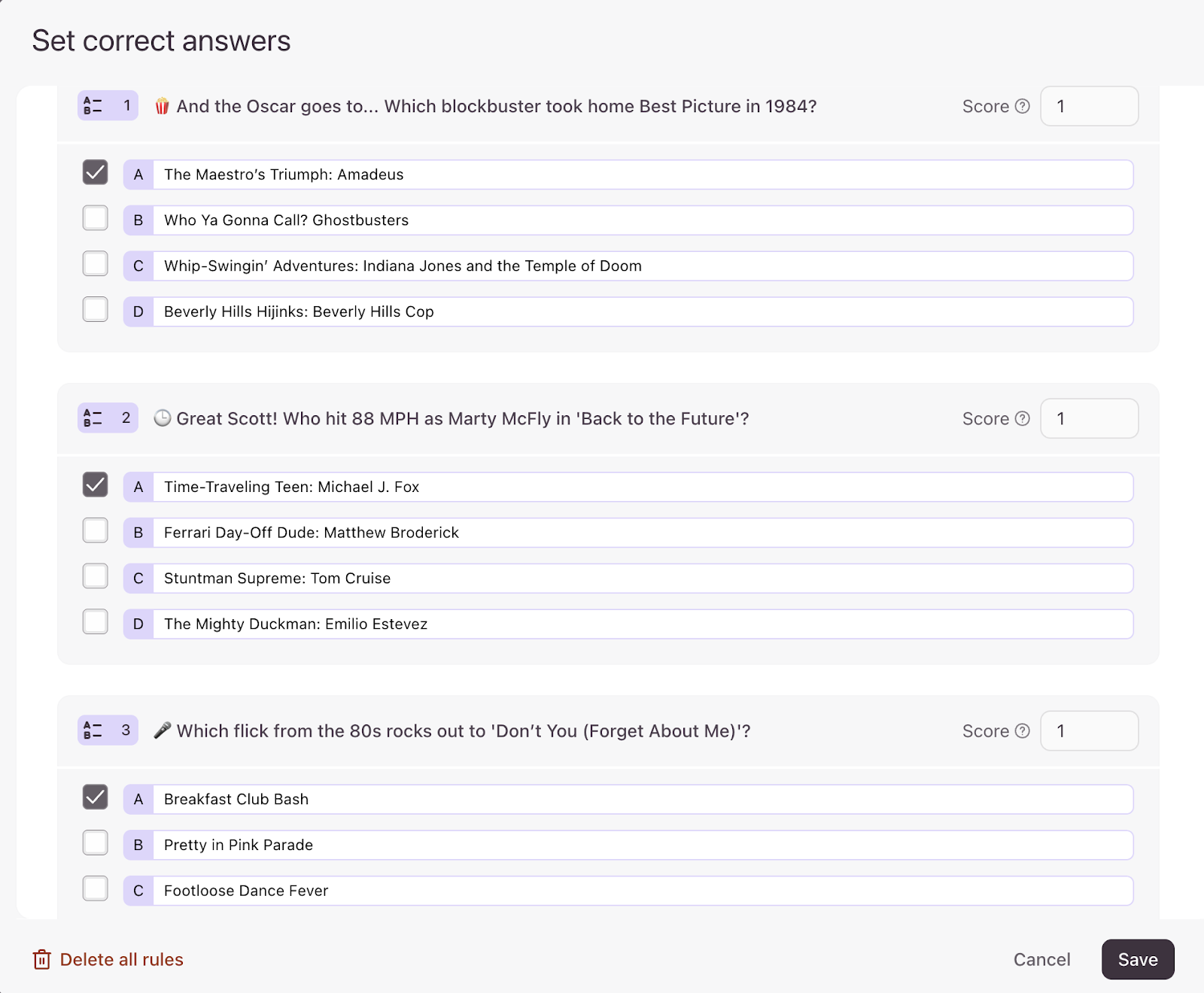Viewport: 1204px width, 993px height.
Task: Click the Score help icon for question 1
Action: pos(1022,106)
